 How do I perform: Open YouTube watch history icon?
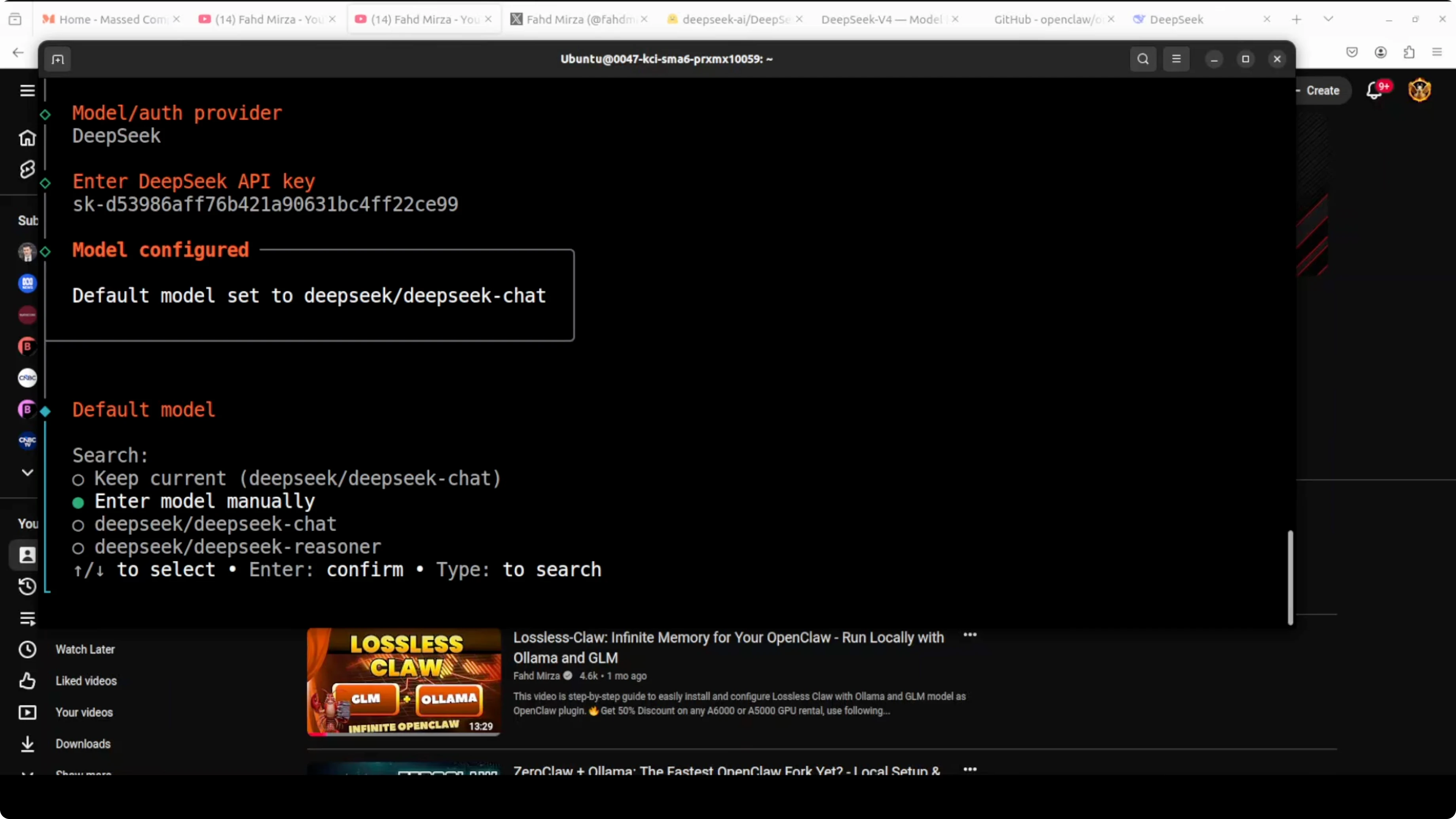click(x=27, y=587)
